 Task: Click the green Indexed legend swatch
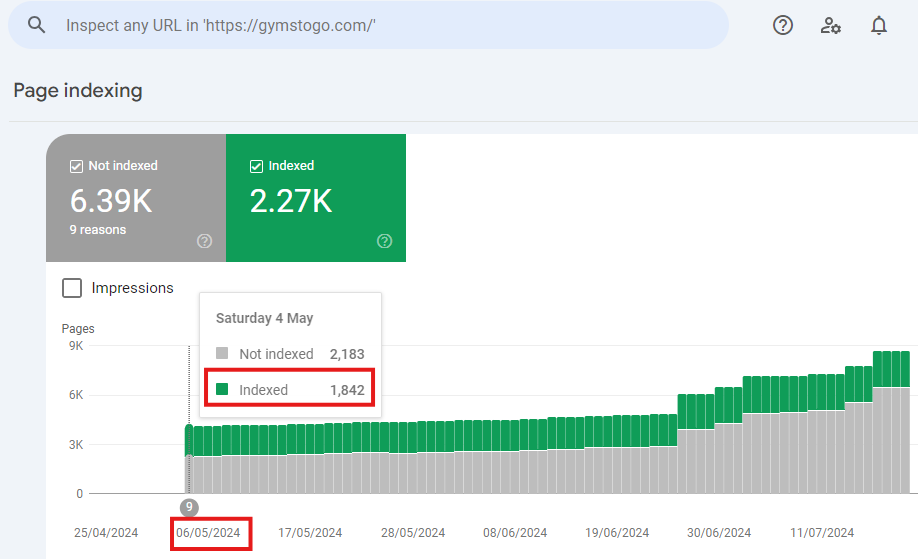tap(222, 389)
